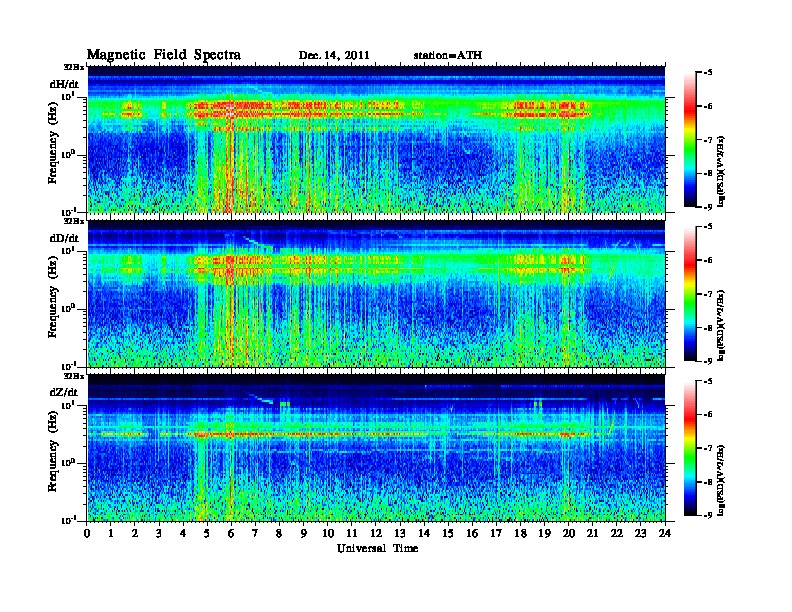Click hour '8' on Universal Time axis
Viewport: 792px width, 612px height.
pyautogui.click(x=279, y=533)
